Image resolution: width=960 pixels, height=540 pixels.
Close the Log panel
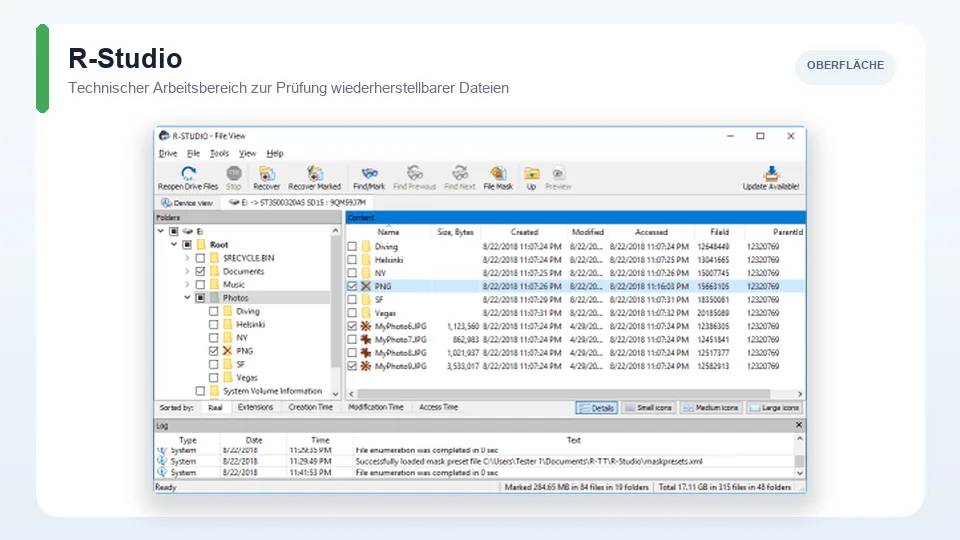[798, 425]
